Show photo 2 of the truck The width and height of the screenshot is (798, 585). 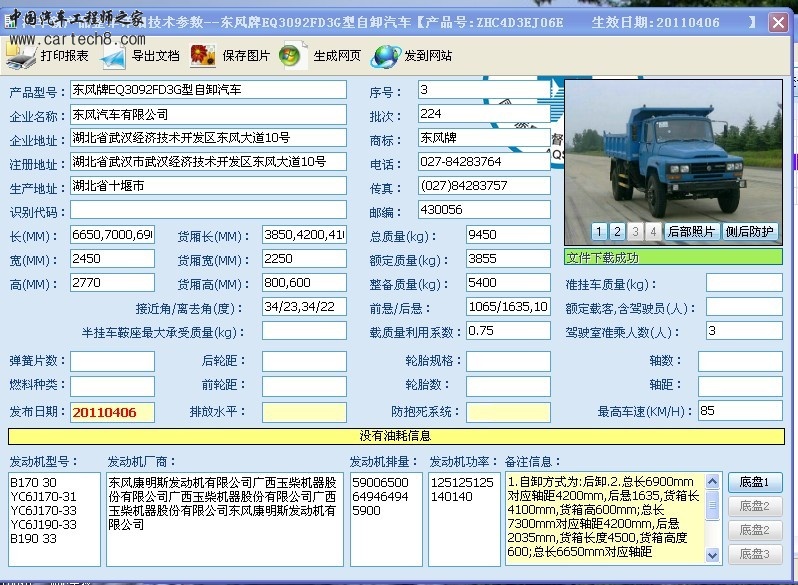tap(617, 232)
